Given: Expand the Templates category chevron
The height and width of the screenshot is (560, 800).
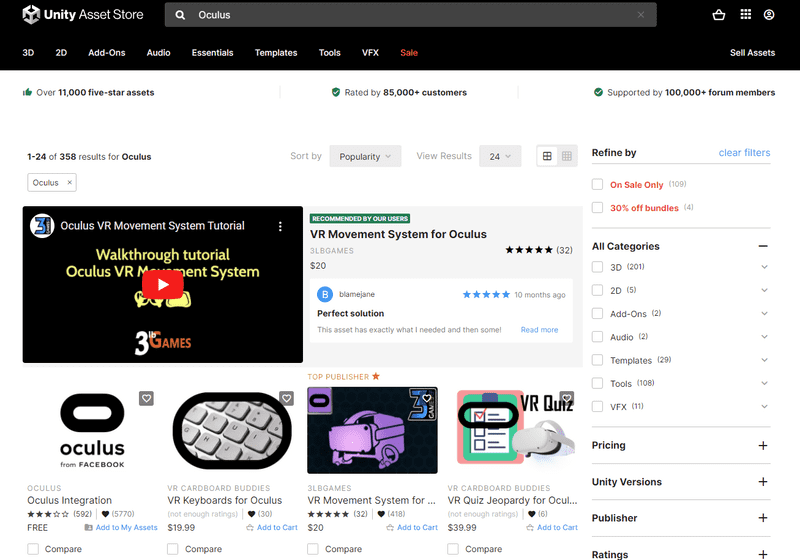Looking at the screenshot, I should [x=764, y=360].
